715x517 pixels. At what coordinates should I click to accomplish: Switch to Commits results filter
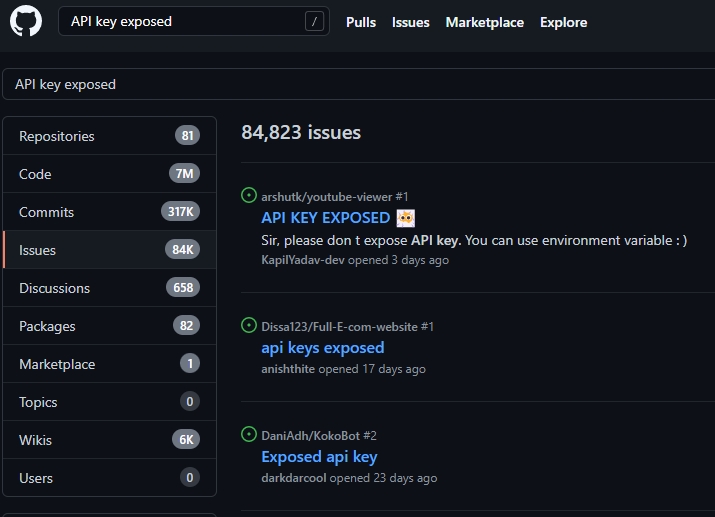tap(47, 212)
